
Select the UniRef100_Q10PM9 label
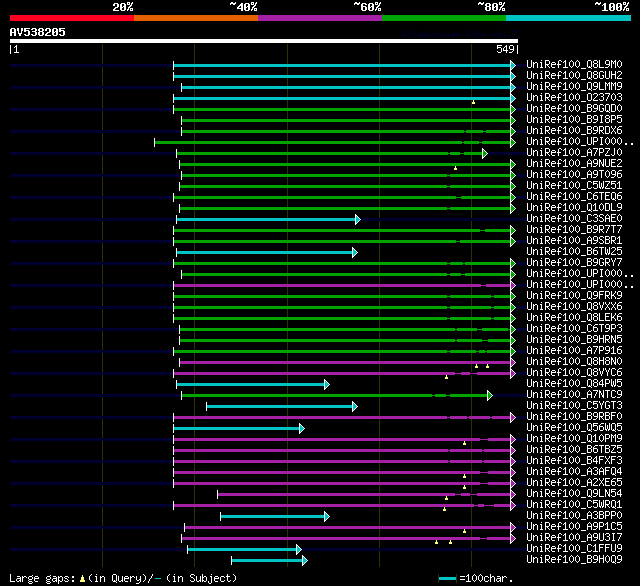tap(574, 439)
